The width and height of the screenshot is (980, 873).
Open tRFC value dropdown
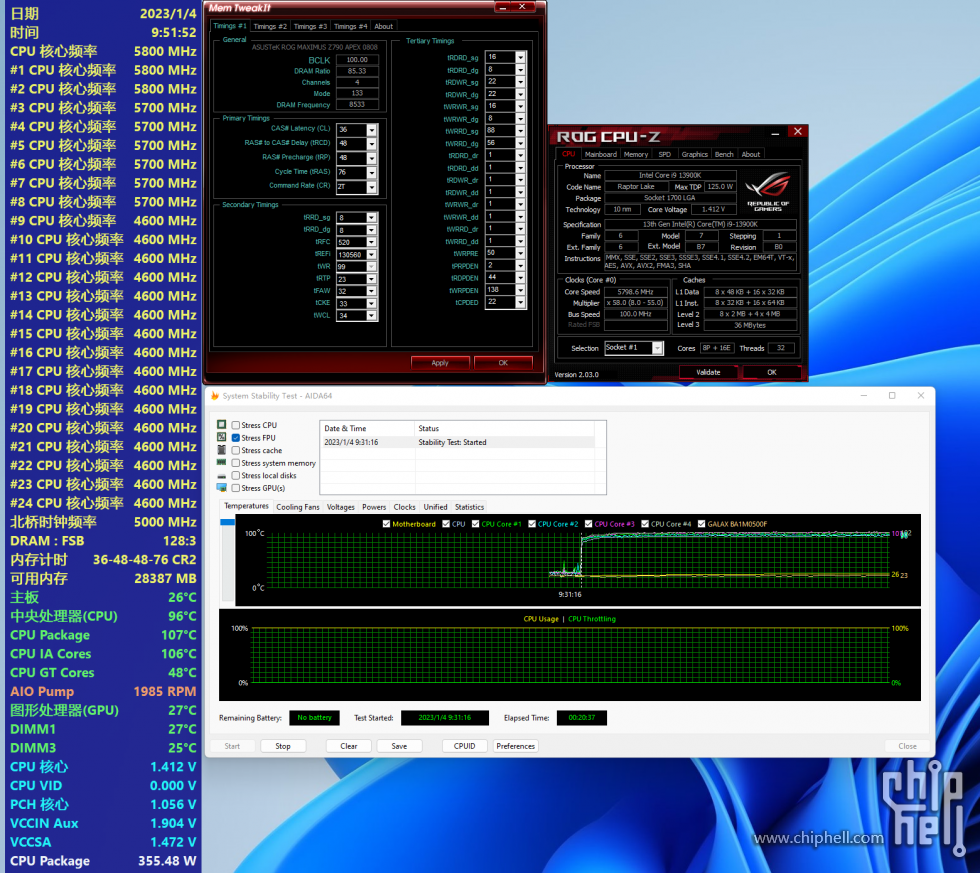tap(371, 242)
